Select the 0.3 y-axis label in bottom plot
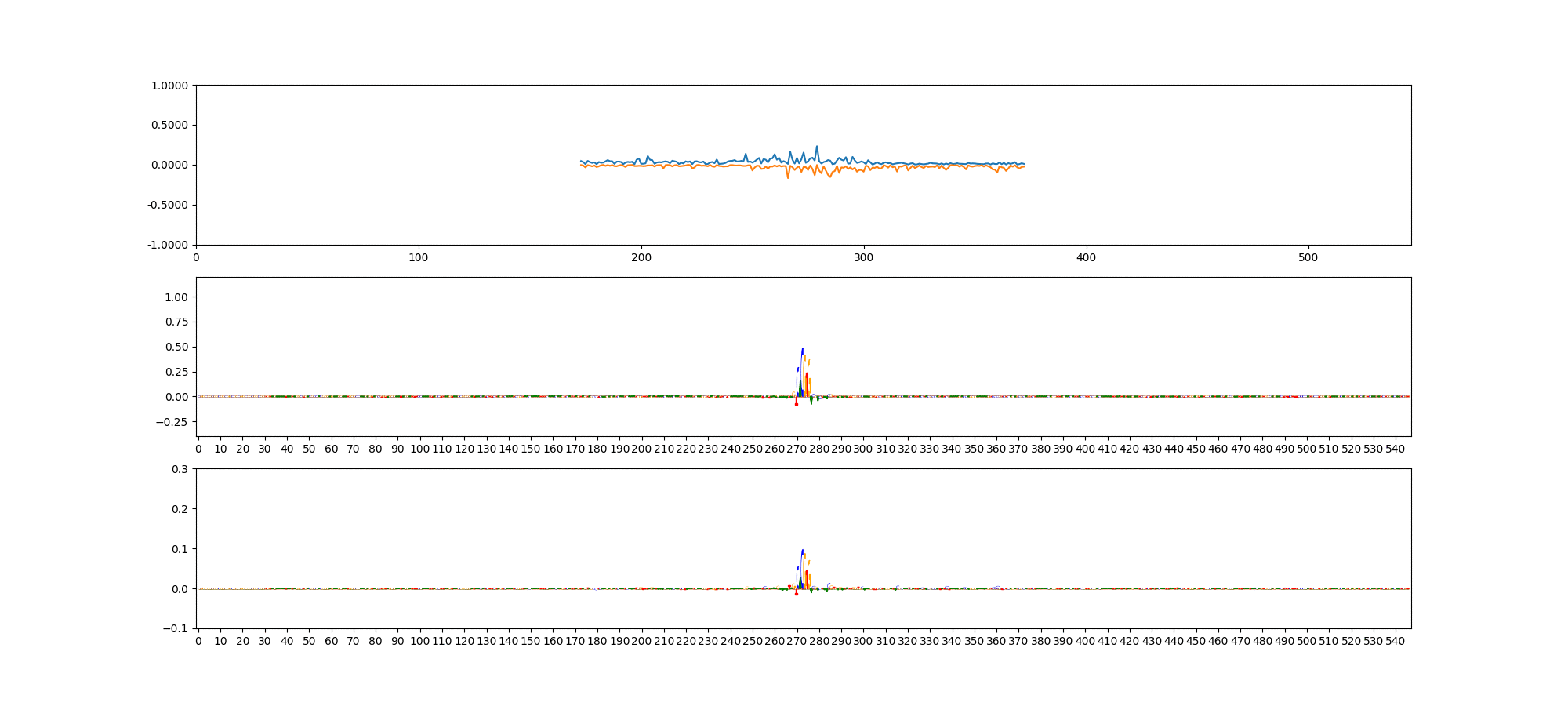 (x=180, y=469)
